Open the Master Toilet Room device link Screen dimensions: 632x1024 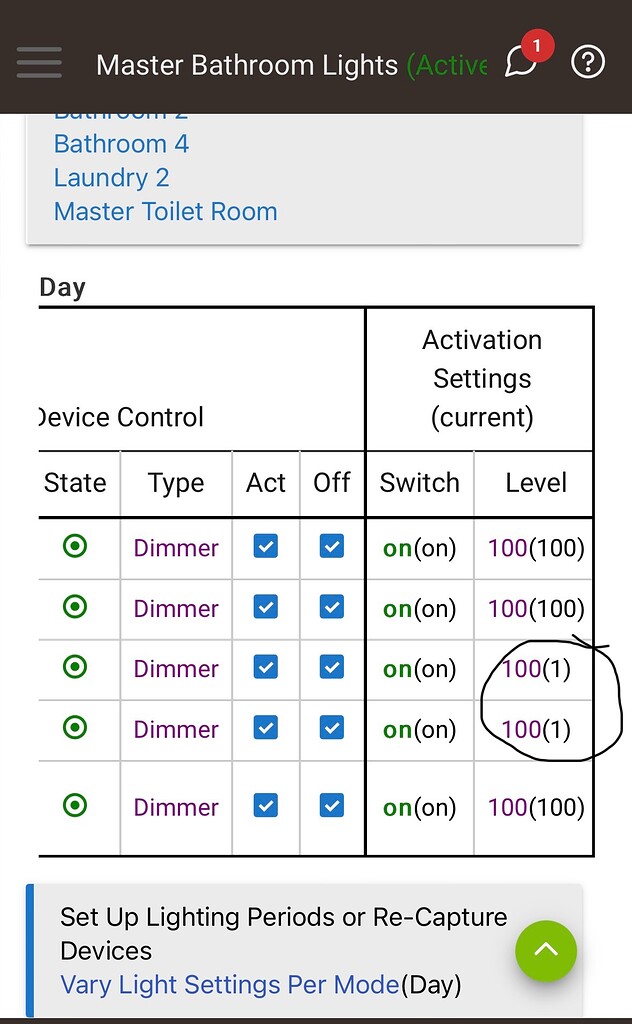[x=165, y=211]
